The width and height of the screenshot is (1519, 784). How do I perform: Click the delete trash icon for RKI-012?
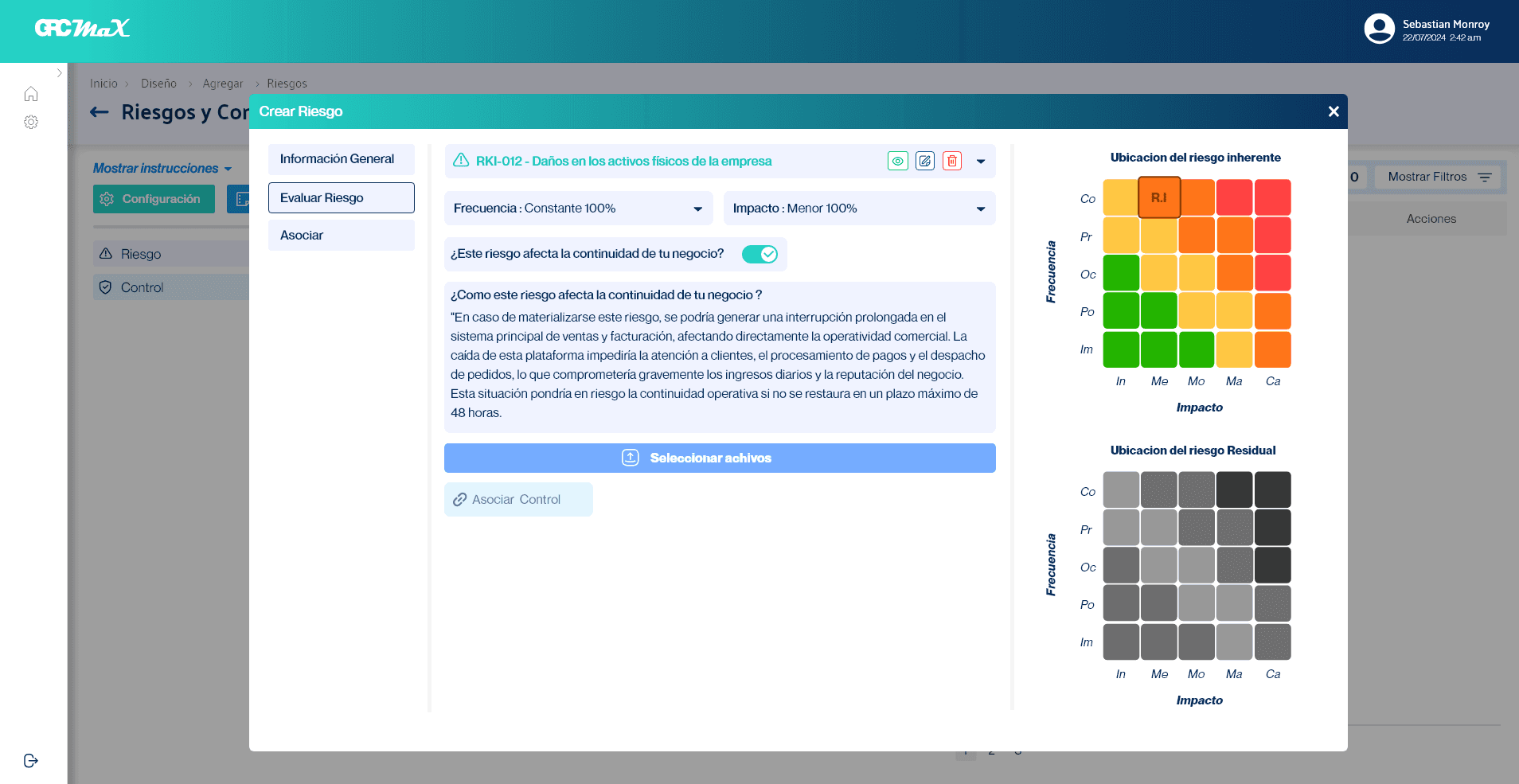[x=952, y=160]
